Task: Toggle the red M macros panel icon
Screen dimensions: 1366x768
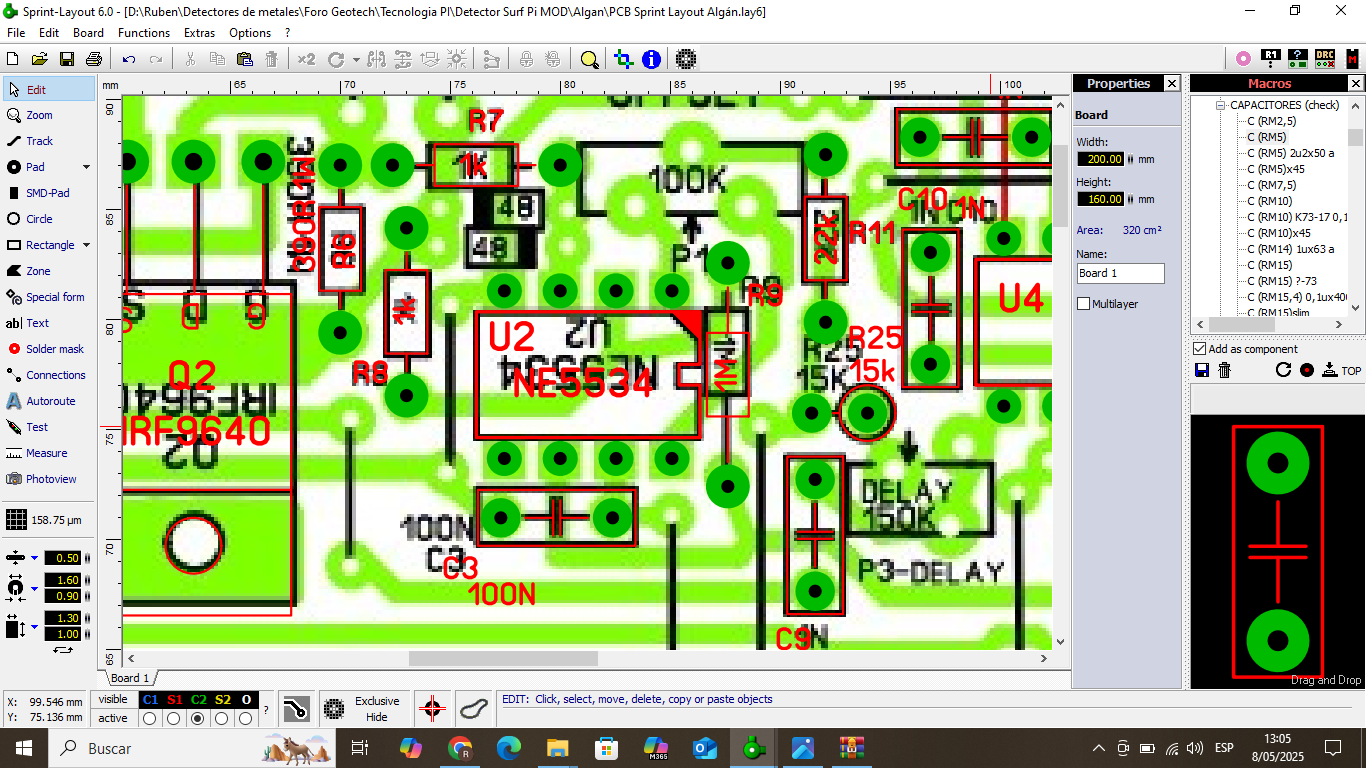Action: (1352, 58)
